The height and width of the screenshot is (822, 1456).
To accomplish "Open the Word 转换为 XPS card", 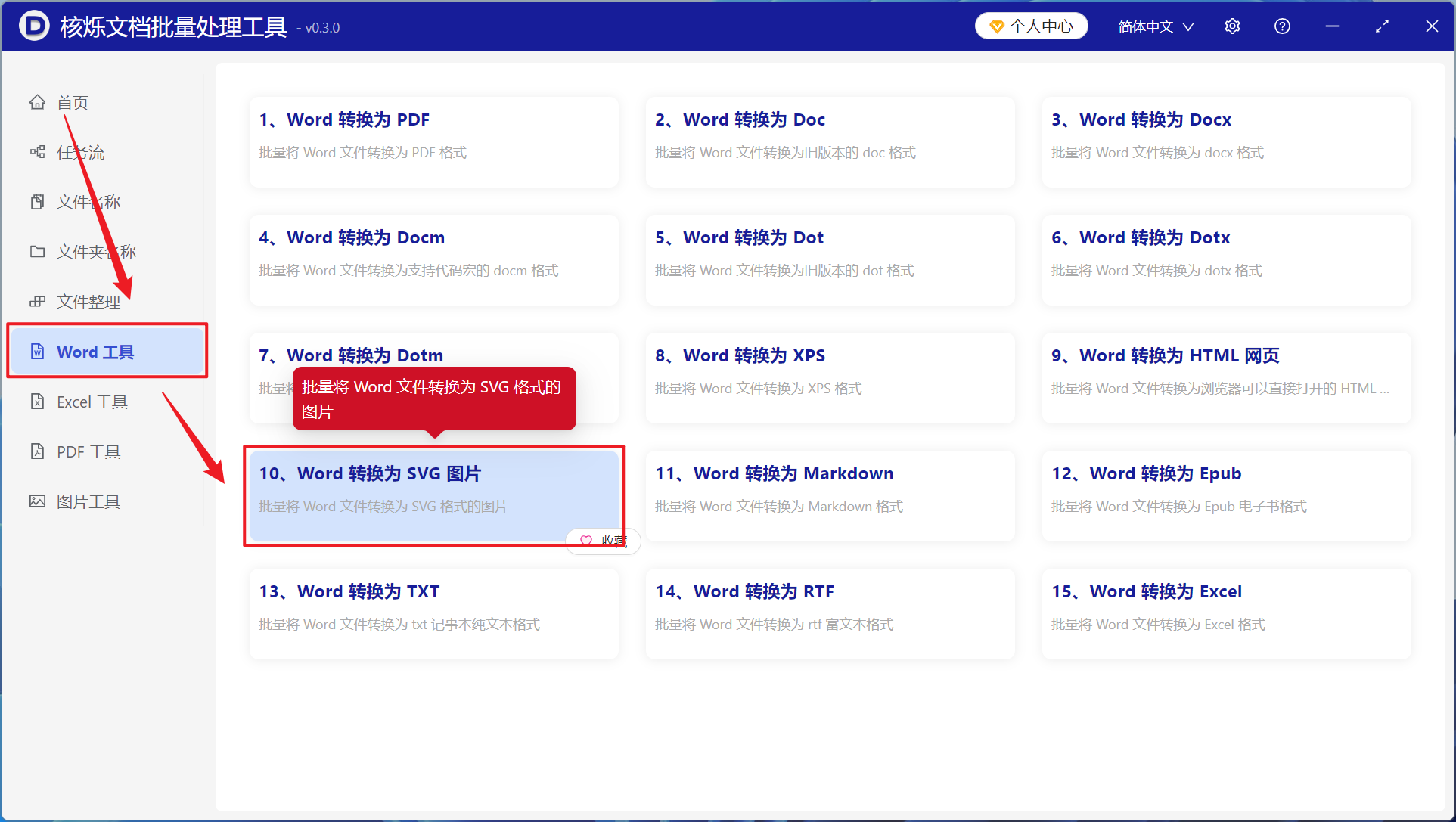I will point(830,378).
